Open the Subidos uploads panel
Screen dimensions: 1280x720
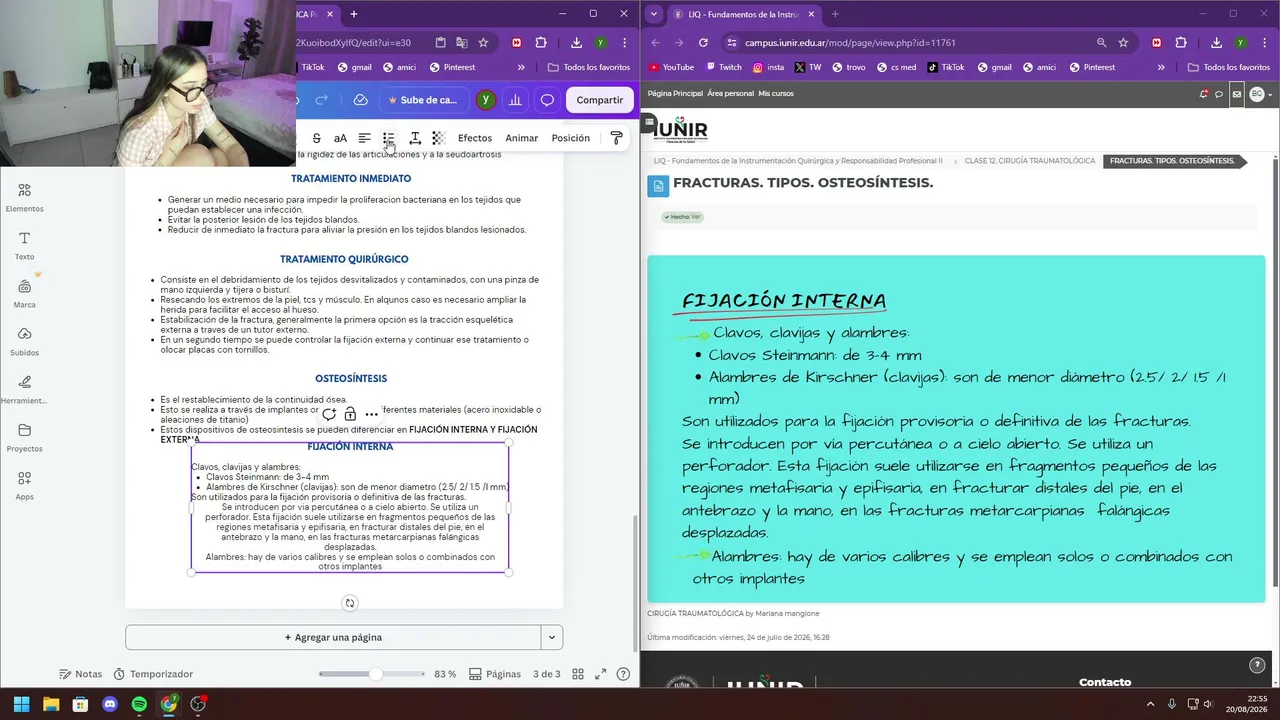coord(24,341)
